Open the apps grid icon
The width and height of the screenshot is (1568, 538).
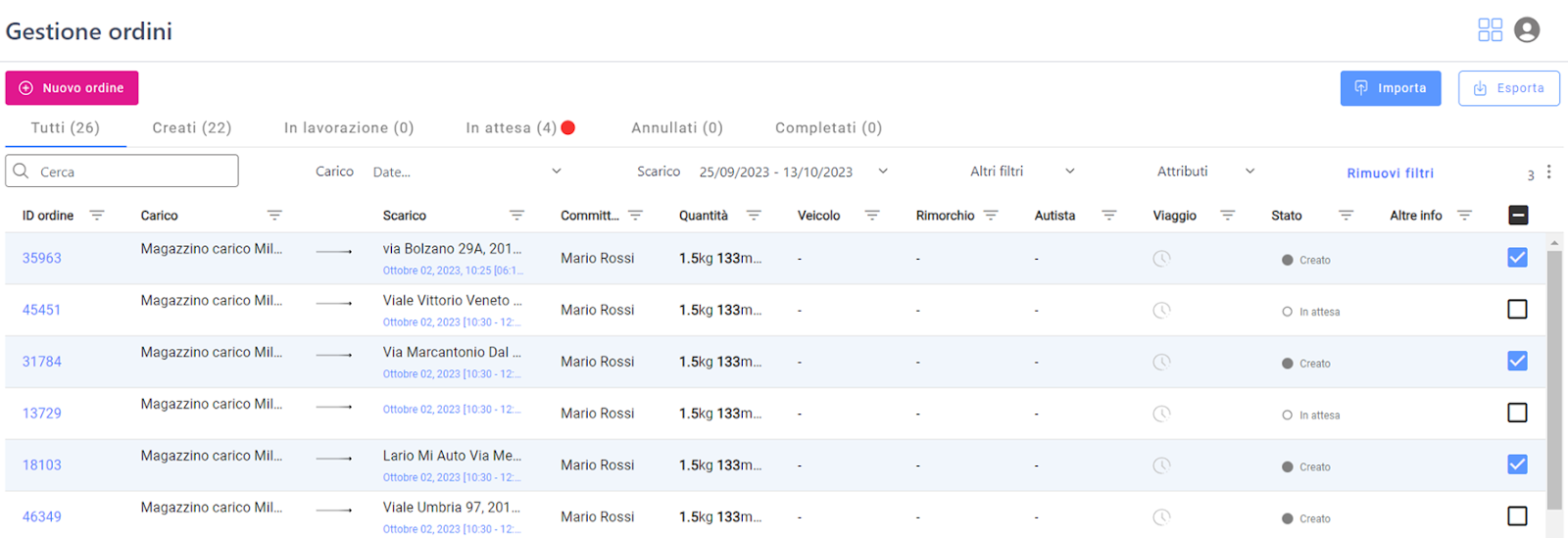click(1490, 30)
